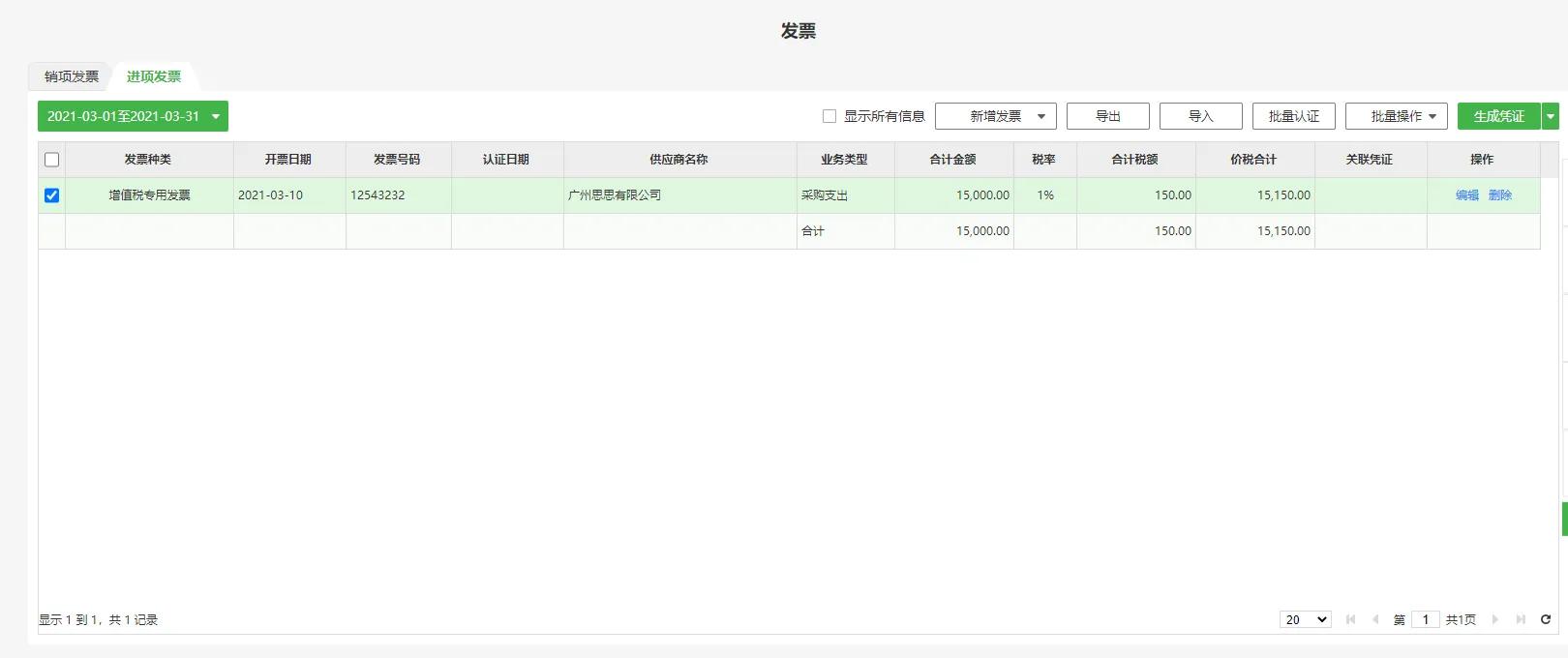Click the 增值税专用发票 cell
The height and width of the screenshot is (658, 1568).
tap(149, 195)
